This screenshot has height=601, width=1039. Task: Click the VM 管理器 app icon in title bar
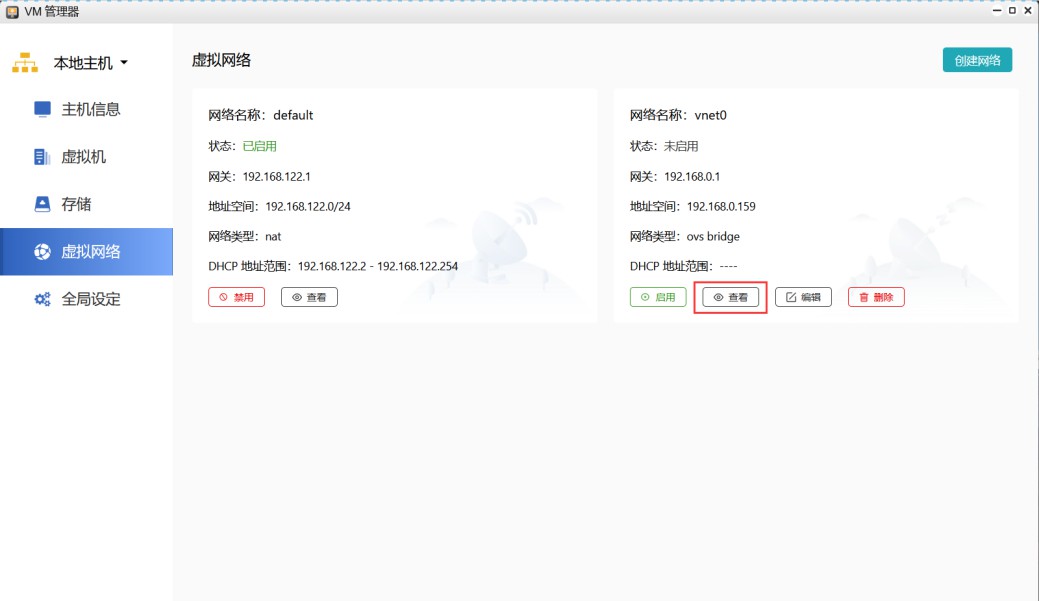12,11
